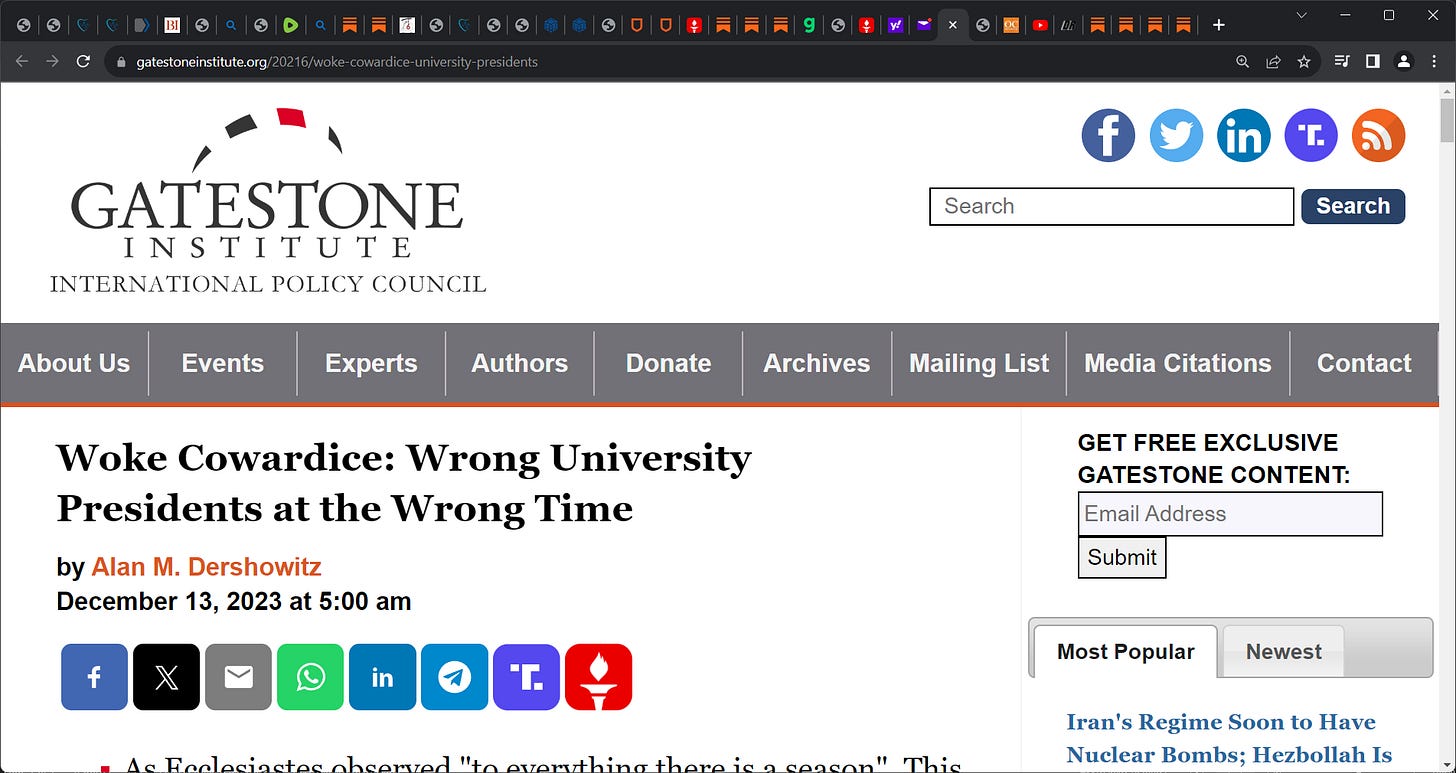Close the current tab with X
The image size is (1456, 773).
[953, 25]
